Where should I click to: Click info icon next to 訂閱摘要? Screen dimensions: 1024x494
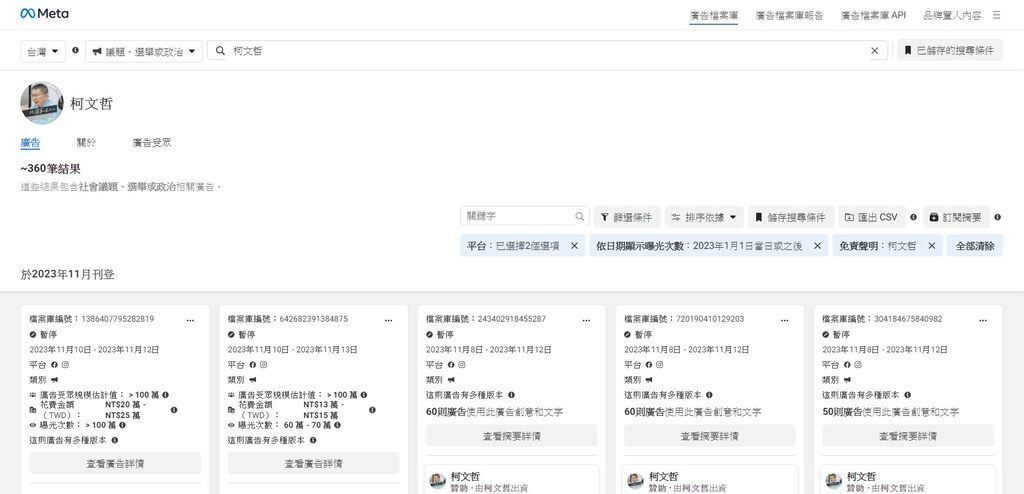click(997, 217)
